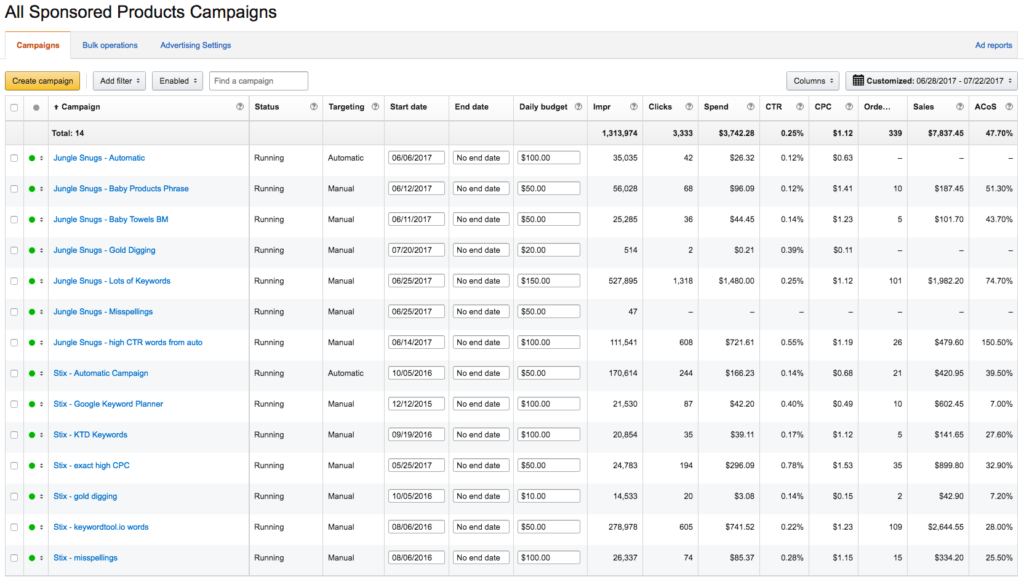Click the Find a campaign search field

[258, 81]
